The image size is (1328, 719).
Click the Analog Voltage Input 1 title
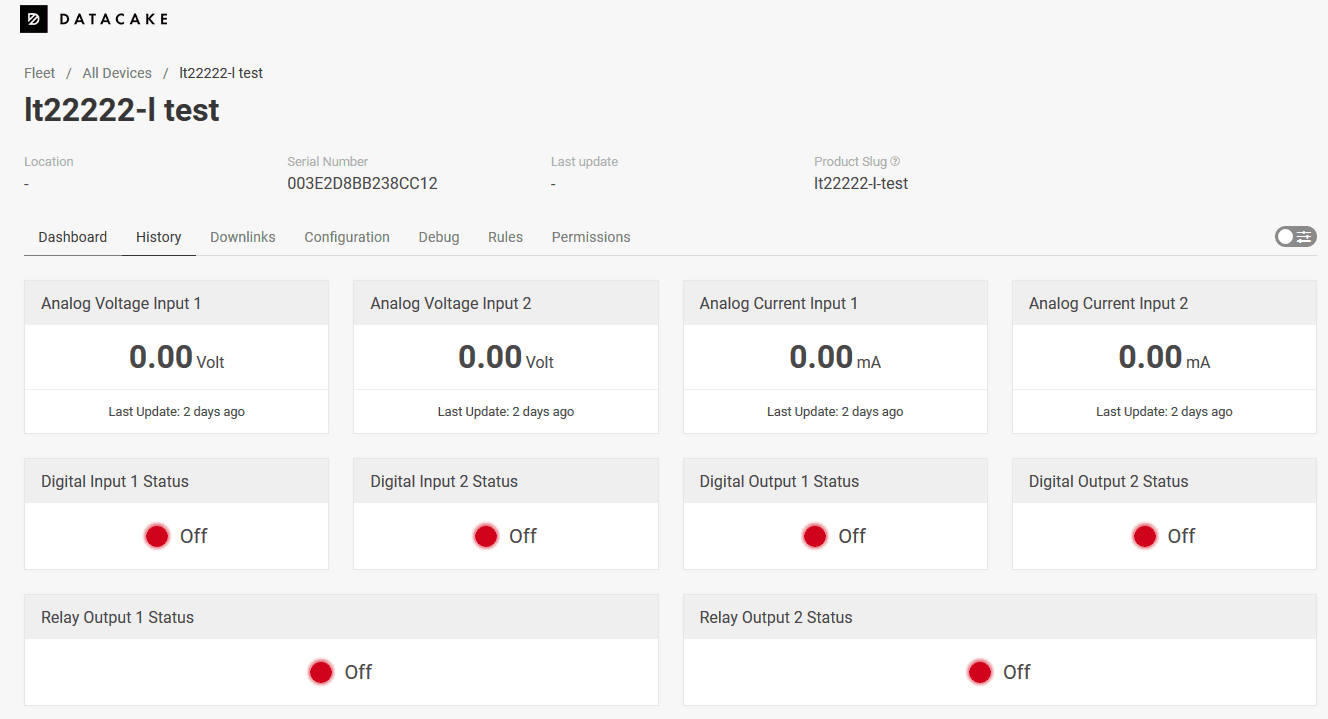(121, 303)
